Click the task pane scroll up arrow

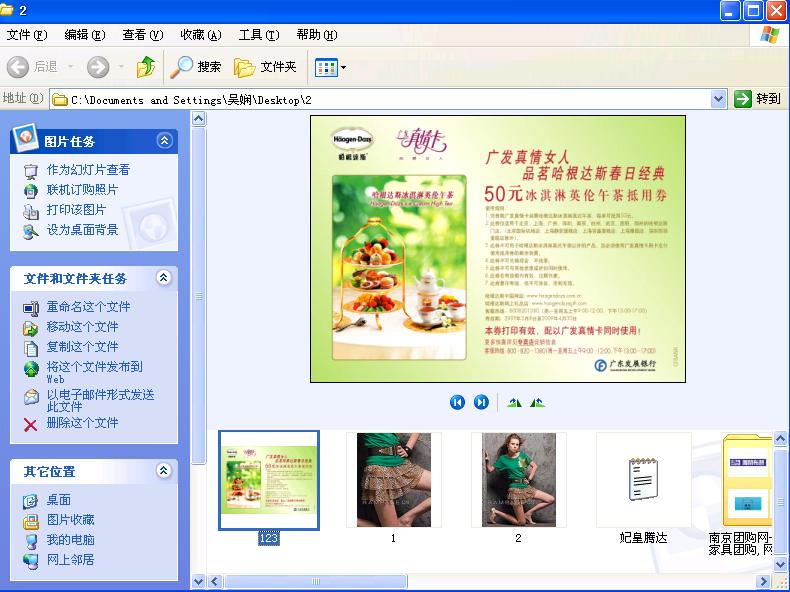pyautogui.click(x=199, y=118)
